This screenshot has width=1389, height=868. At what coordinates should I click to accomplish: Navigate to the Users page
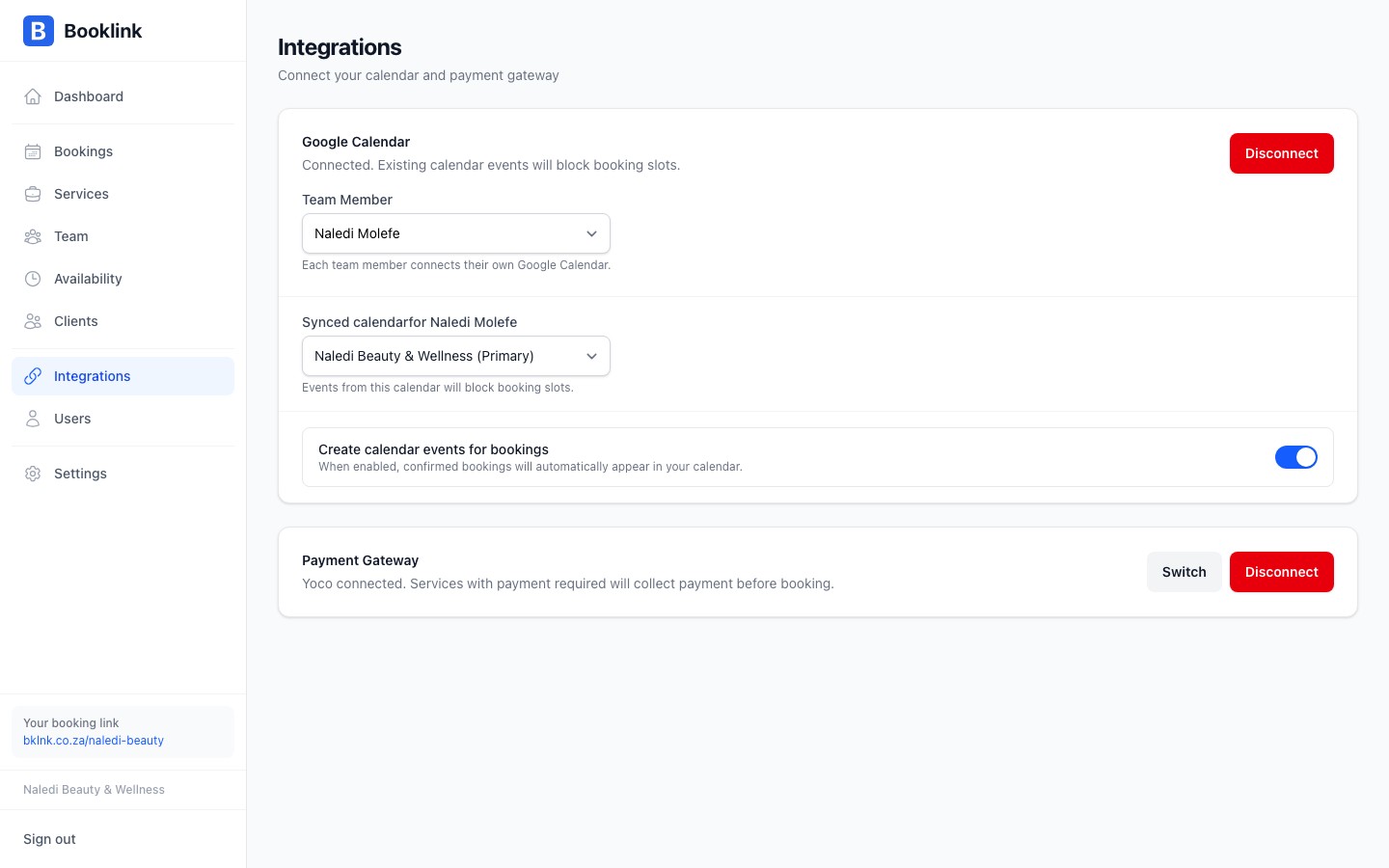tap(72, 419)
